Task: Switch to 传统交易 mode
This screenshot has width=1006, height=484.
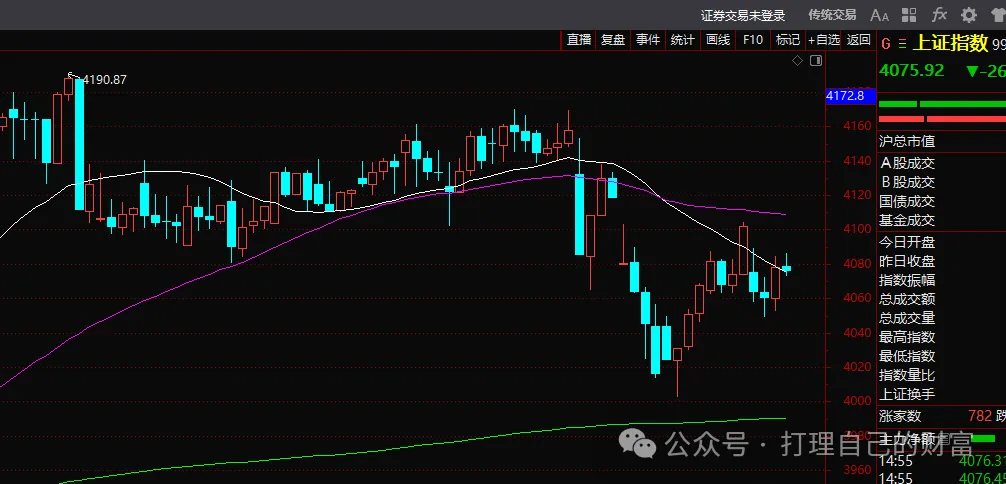Action: [832, 15]
